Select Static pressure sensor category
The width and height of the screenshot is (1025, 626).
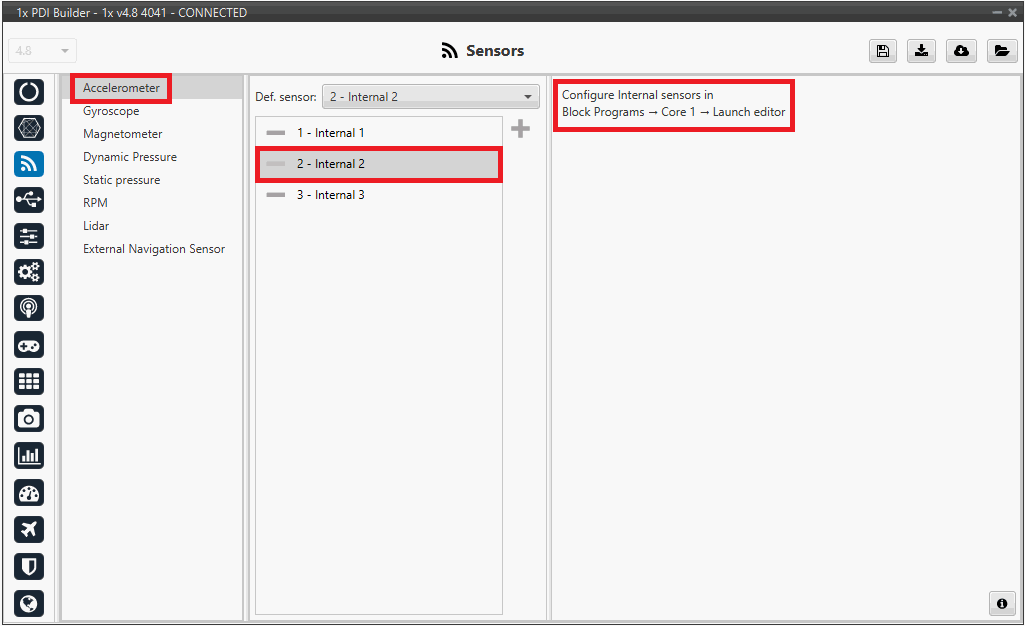[x=121, y=180]
